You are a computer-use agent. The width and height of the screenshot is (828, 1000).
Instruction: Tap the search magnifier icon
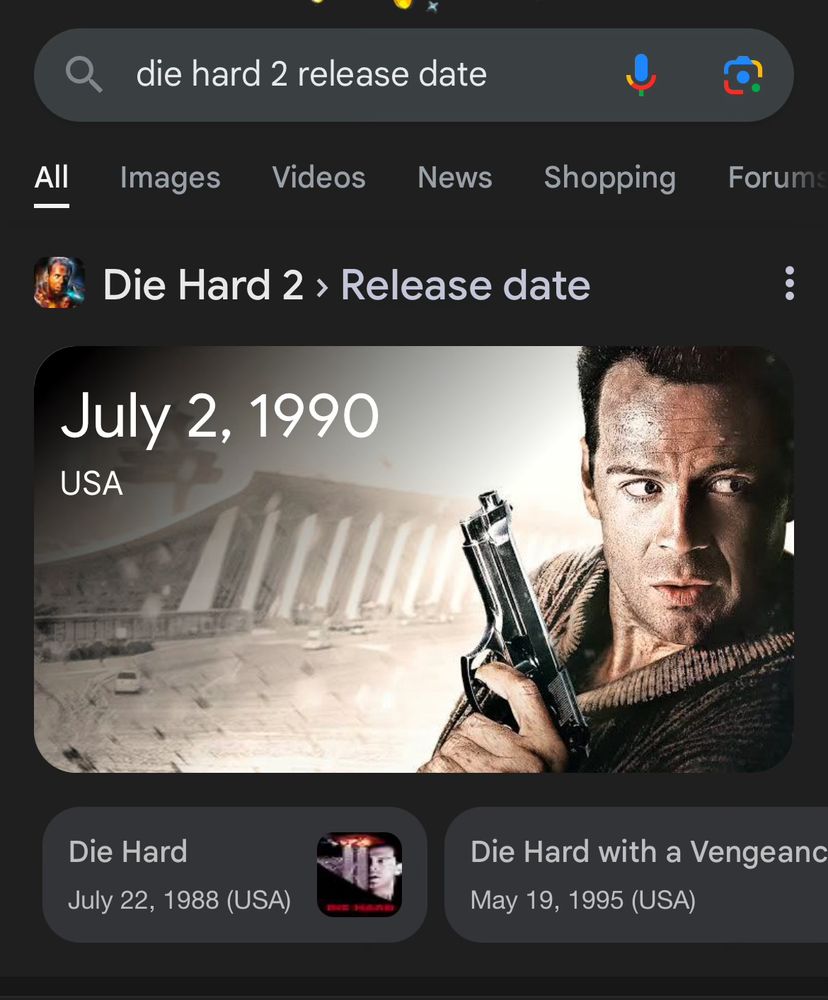tap(84, 74)
